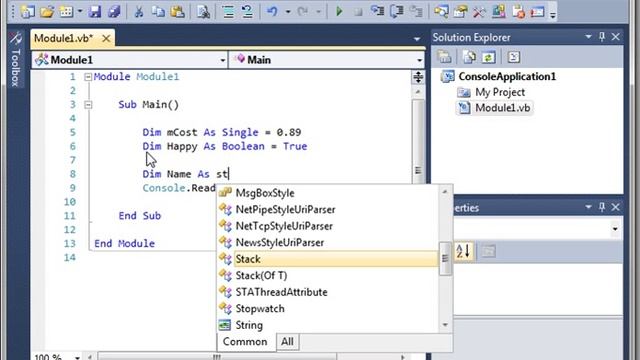Open the active documents list dropdown

[x=417, y=39]
